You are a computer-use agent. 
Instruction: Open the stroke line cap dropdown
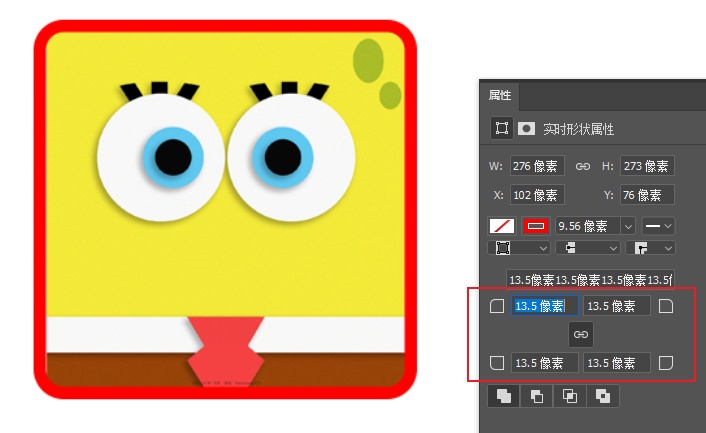pyautogui.click(x=588, y=248)
